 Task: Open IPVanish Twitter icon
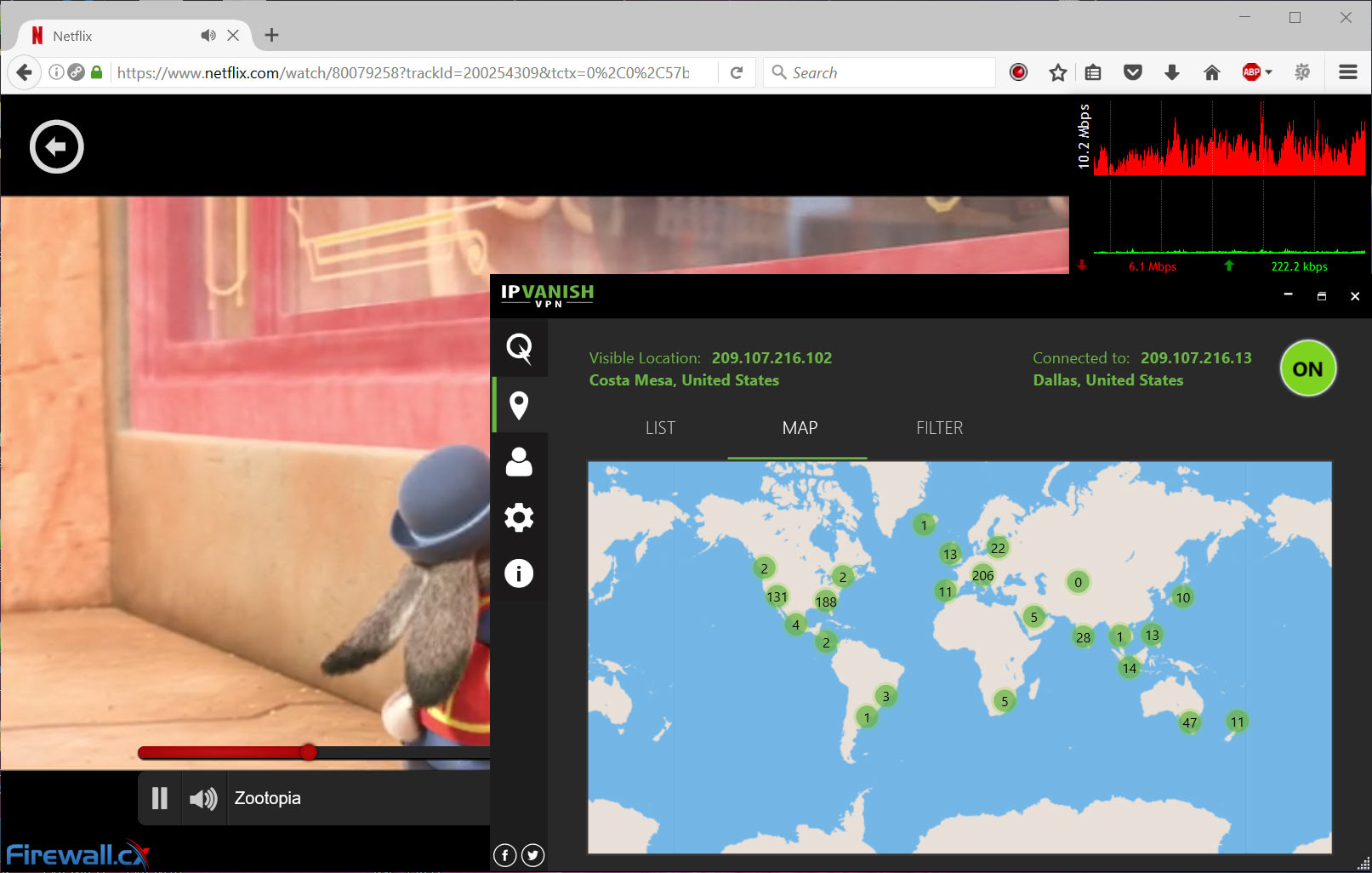click(533, 855)
